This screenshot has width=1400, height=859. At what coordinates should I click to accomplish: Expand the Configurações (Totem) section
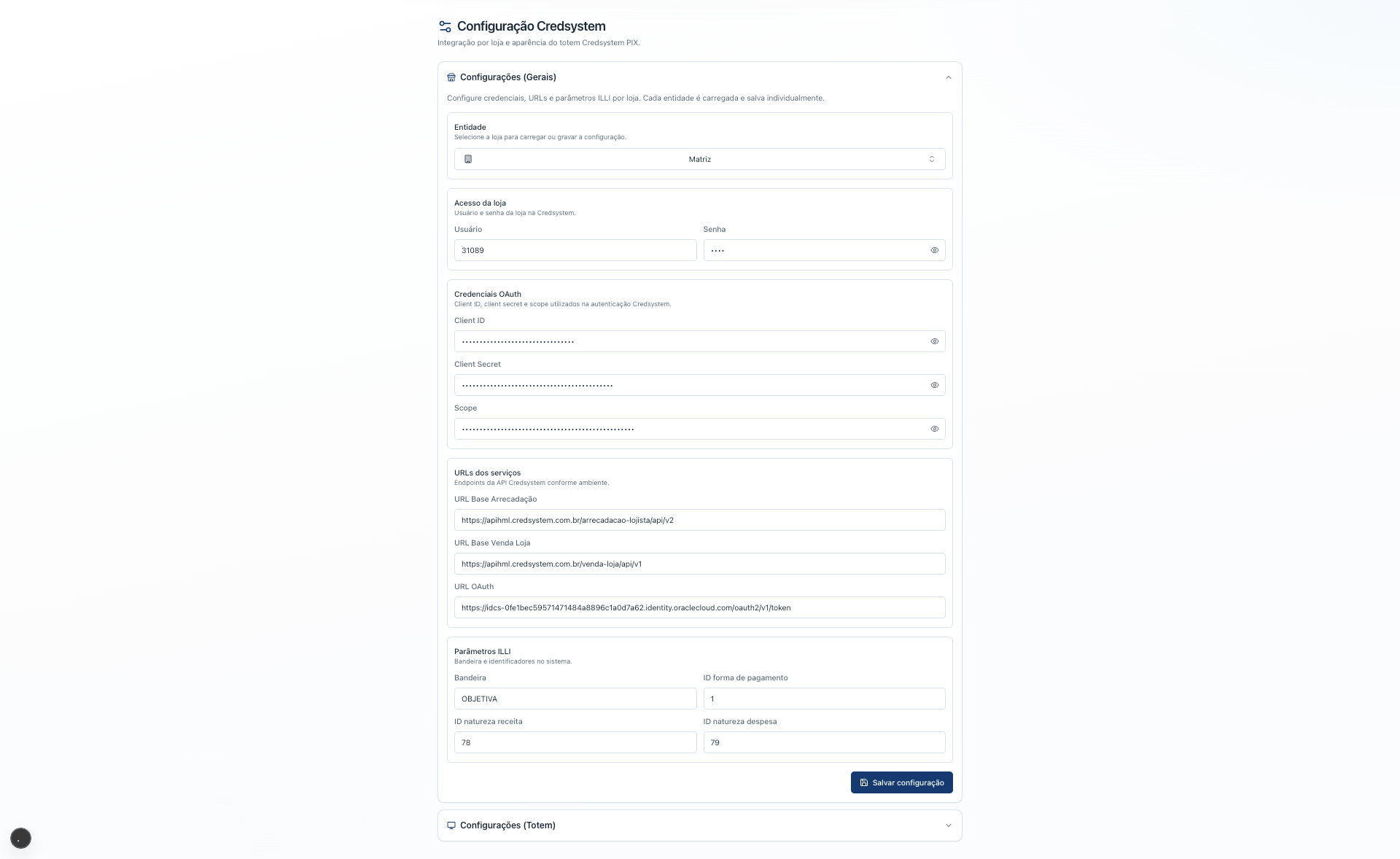pos(949,825)
